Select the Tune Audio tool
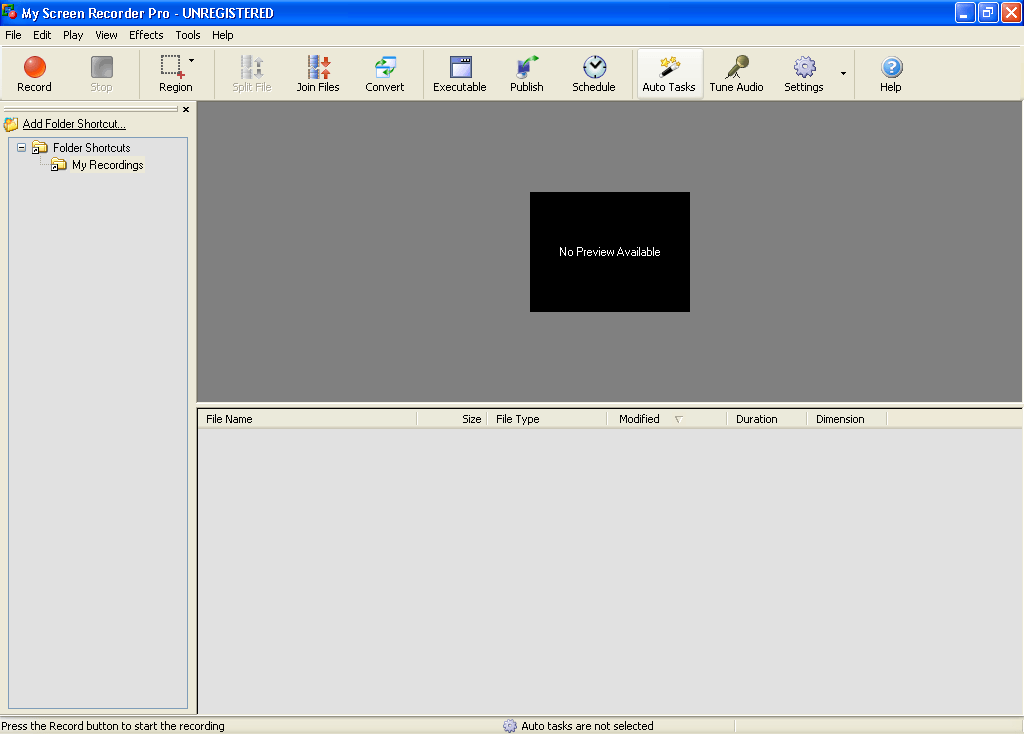 click(736, 73)
